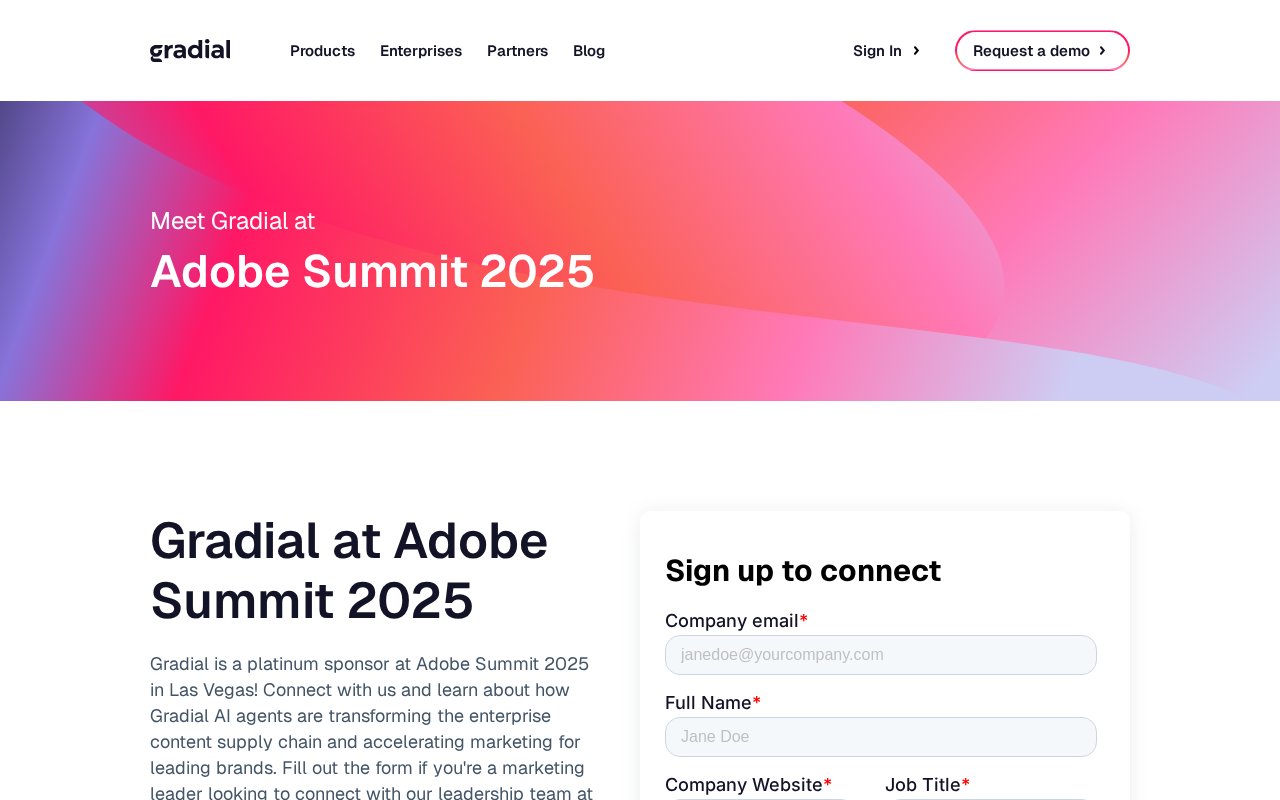Viewport: 1280px width, 800px height.
Task: Focus the Company email input field
Action: point(881,655)
